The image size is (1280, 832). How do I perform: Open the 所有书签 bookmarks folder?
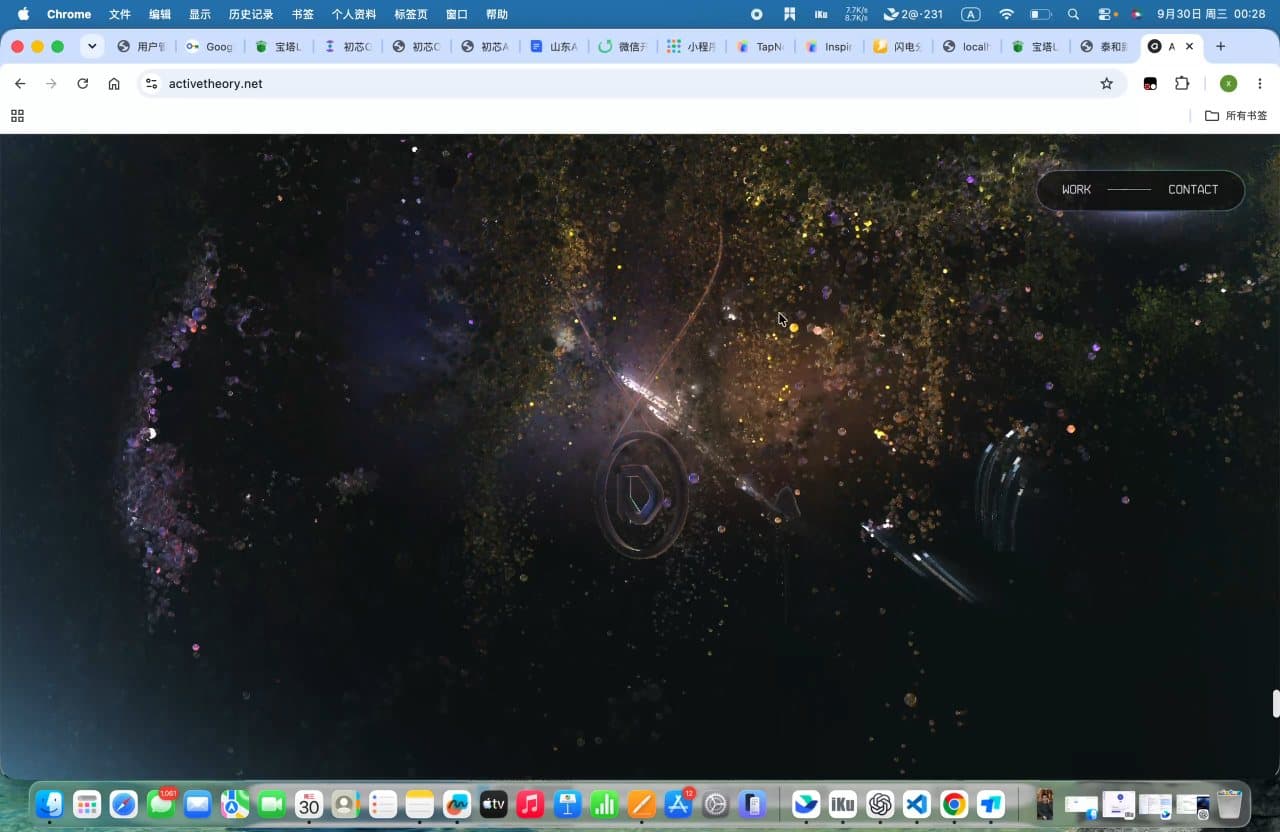pos(1236,116)
